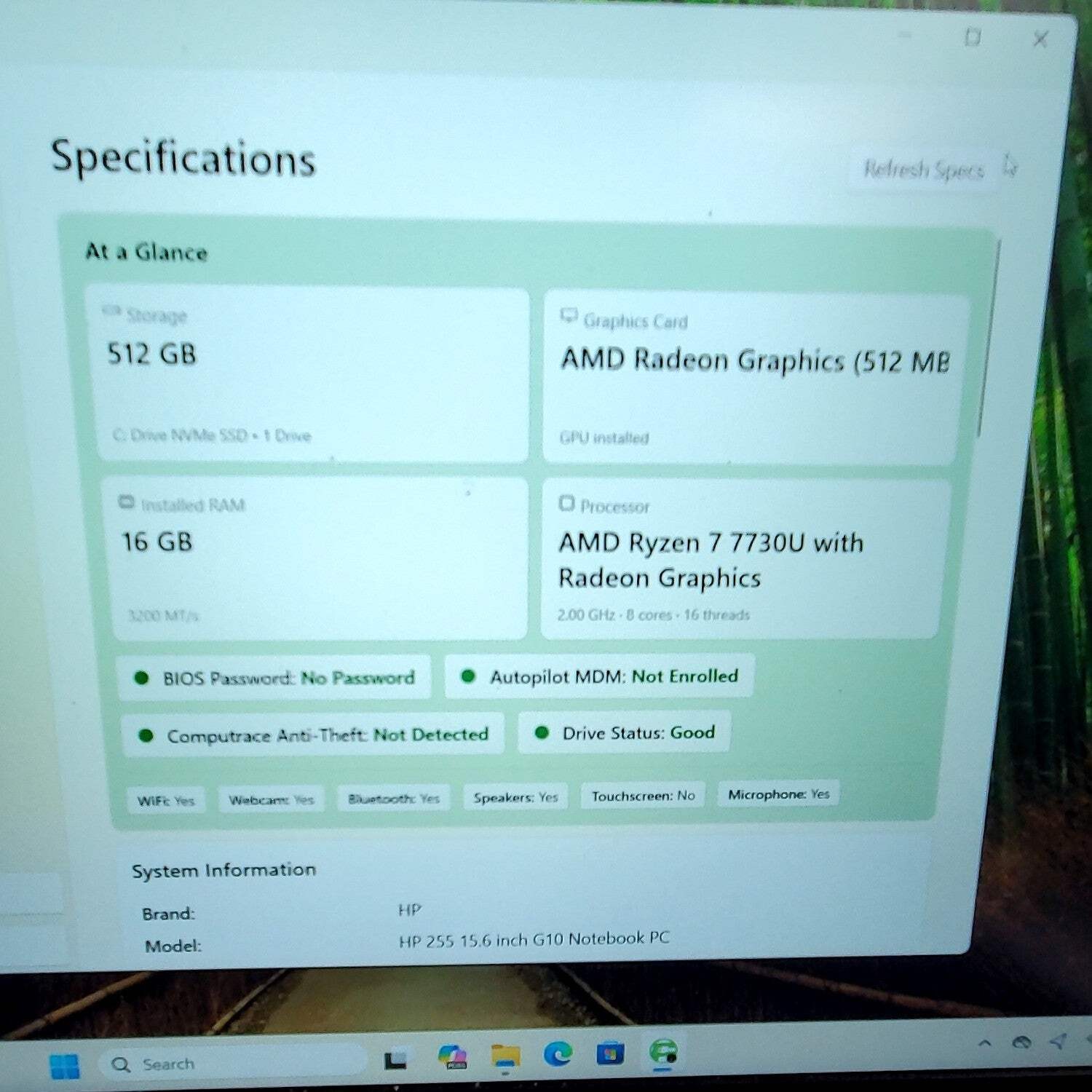
Task: Click the 2.00 GHz 8 cores 16 threads text
Action: [x=653, y=615]
